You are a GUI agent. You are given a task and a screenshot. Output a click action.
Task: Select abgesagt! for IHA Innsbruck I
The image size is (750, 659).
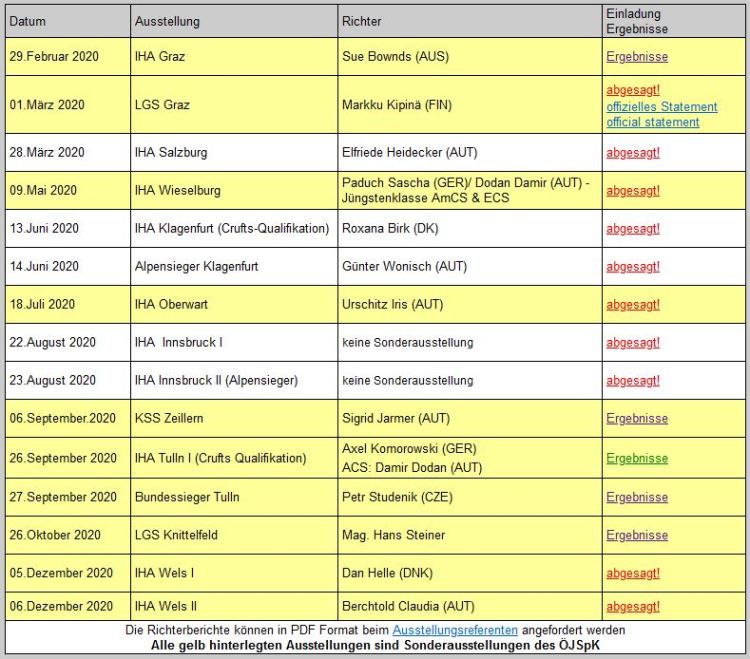coord(632,343)
